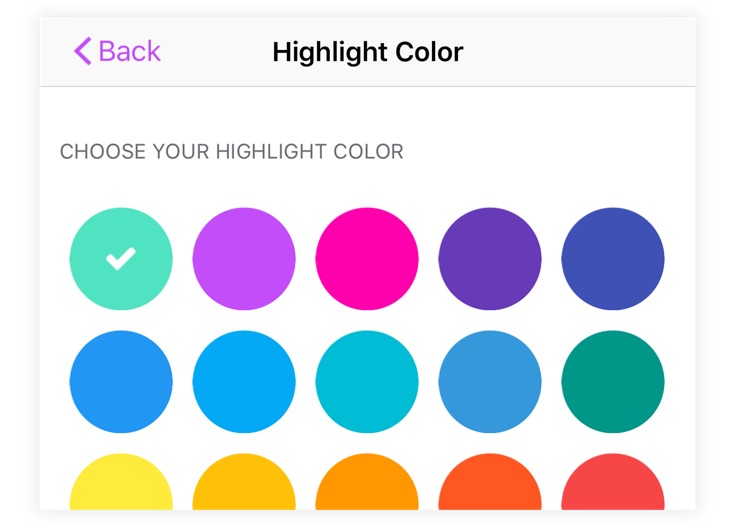Pick the hot pink magenta color

367,259
